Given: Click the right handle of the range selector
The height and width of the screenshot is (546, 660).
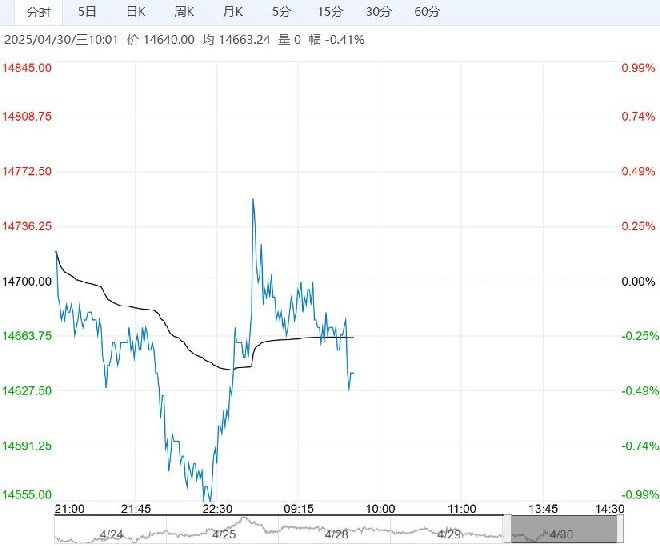Looking at the screenshot, I should [x=620, y=529].
